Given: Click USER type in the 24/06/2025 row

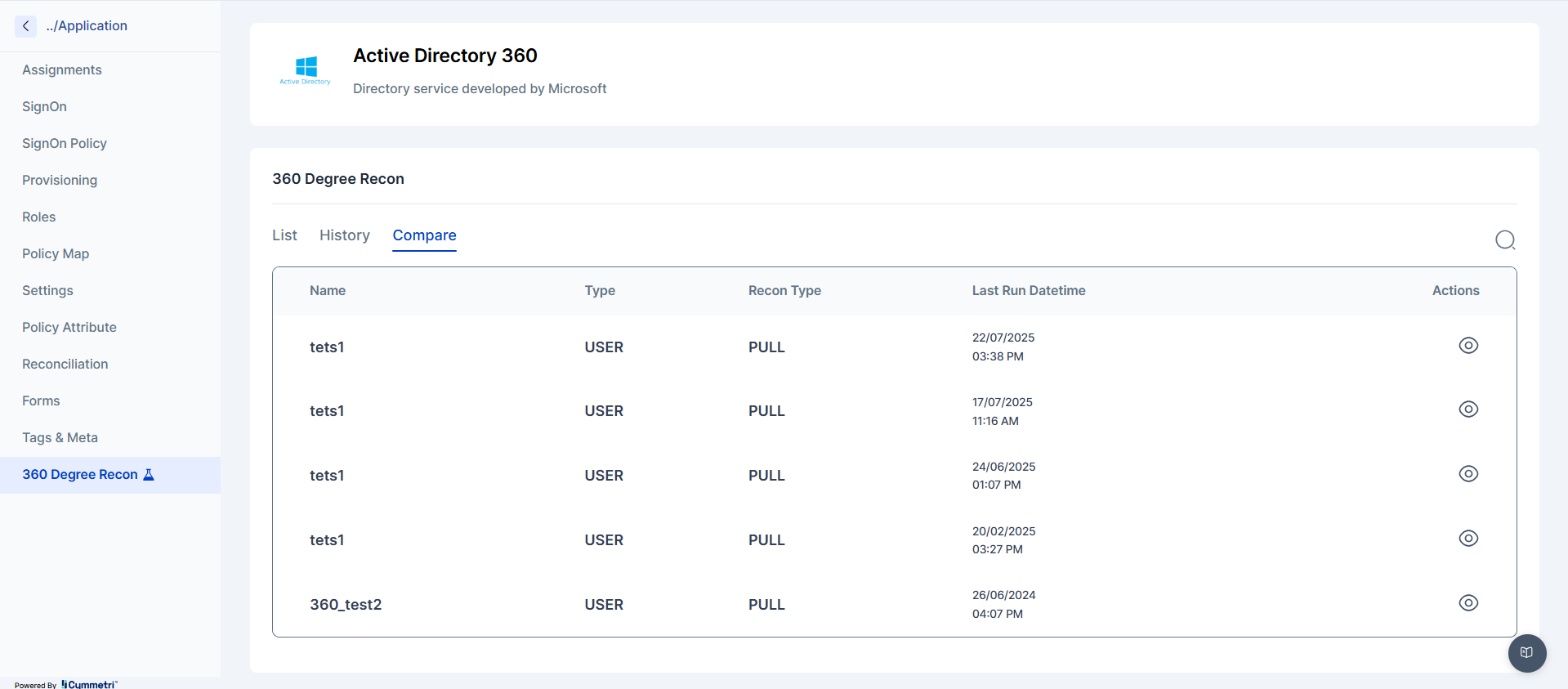Looking at the screenshot, I should [x=604, y=476].
